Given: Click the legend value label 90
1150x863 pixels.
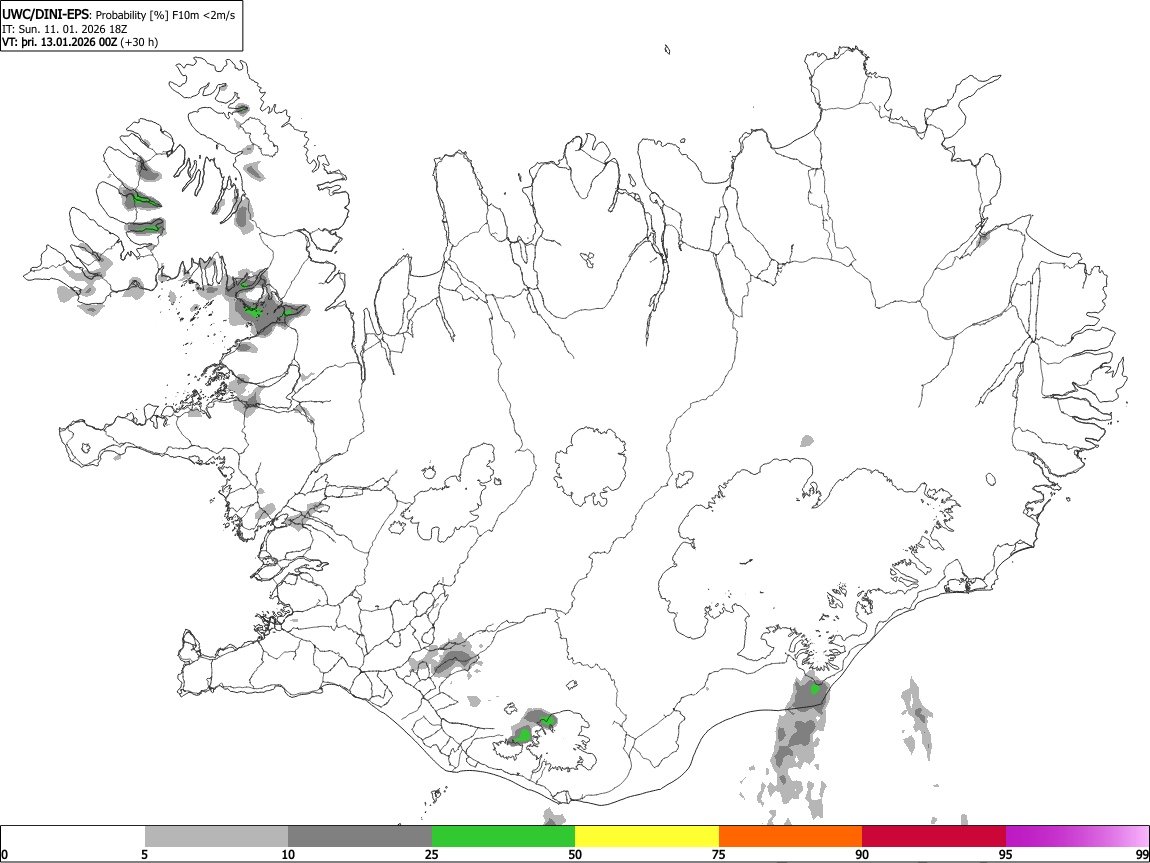Looking at the screenshot, I should tap(862, 854).
